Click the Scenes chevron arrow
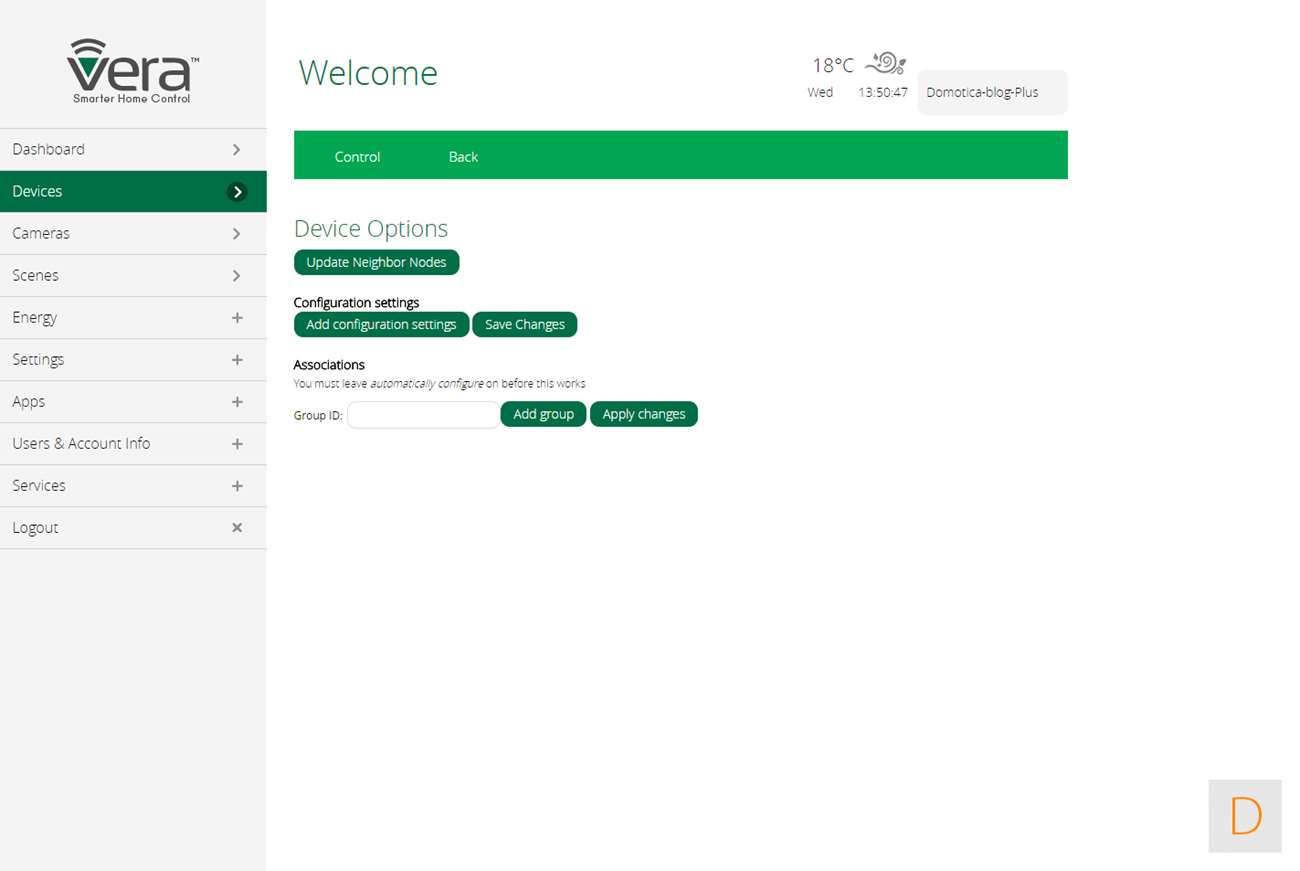The height and width of the screenshot is (871, 1300). (x=237, y=275)
